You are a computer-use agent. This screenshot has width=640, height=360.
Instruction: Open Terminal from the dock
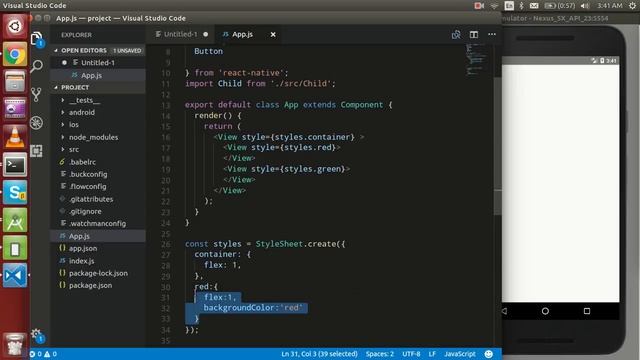[15, 165]
